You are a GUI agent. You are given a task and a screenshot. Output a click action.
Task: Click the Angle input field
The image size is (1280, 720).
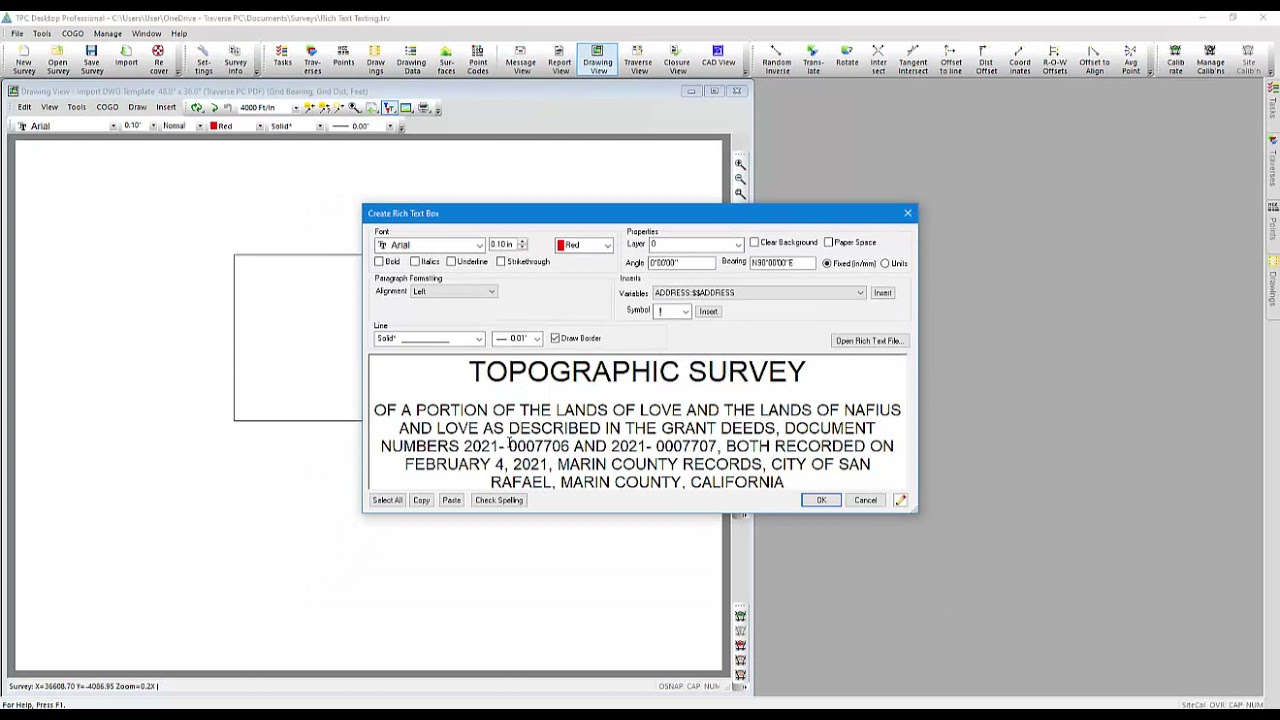(x=682, y=263)
